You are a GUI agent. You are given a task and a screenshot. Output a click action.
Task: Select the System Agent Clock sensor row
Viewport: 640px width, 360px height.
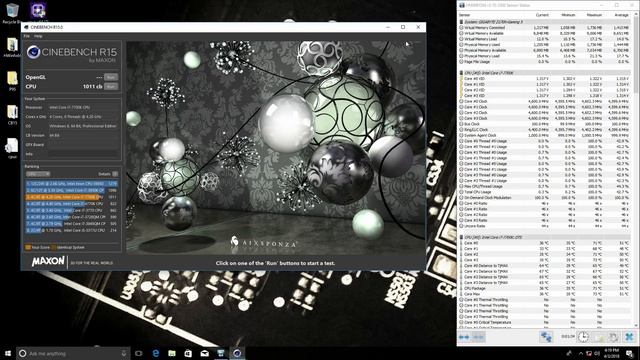click(x=545, y=135)
